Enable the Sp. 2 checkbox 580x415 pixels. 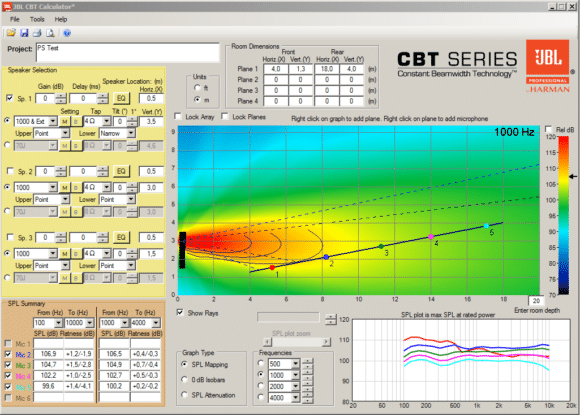(10, 171)
